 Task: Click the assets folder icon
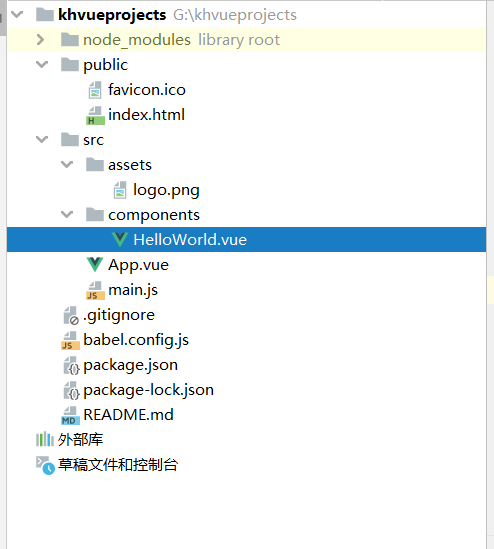click(95, 165)
